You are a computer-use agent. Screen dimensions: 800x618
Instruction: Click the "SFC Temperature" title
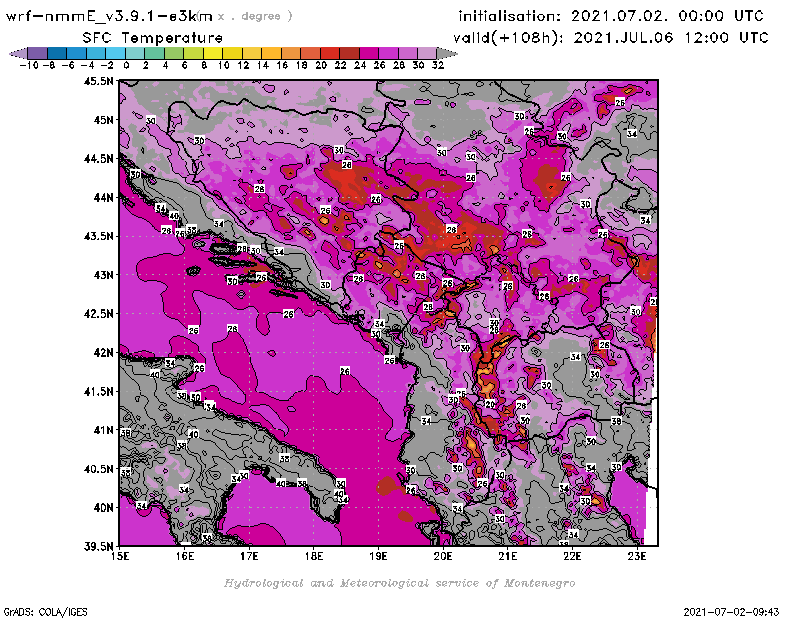(153, 38)
